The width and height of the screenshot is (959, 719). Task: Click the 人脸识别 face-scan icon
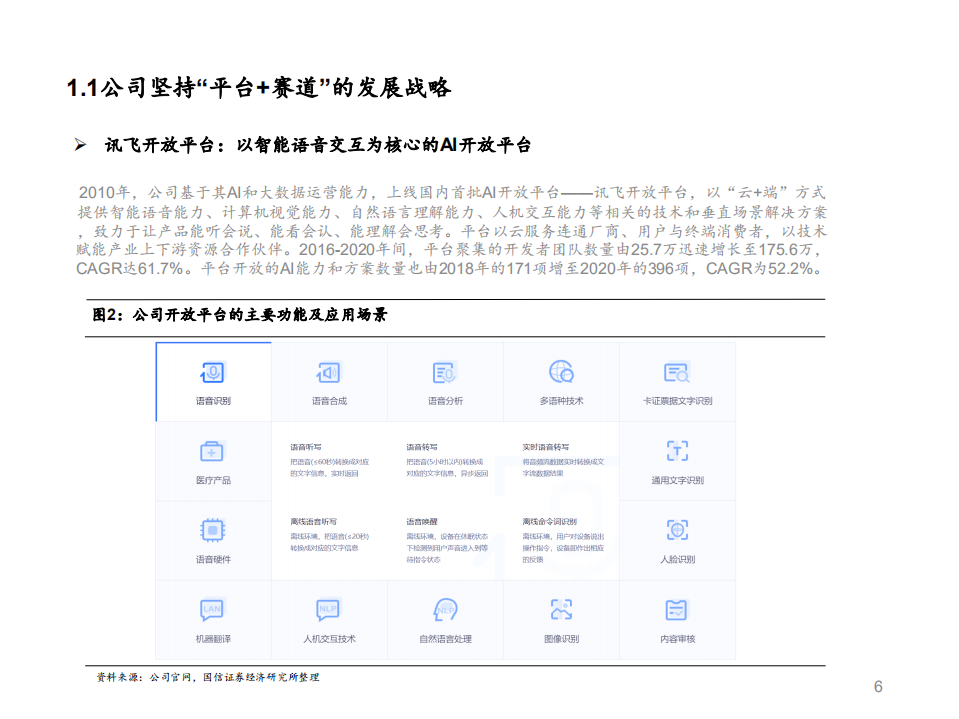(677, 529)
